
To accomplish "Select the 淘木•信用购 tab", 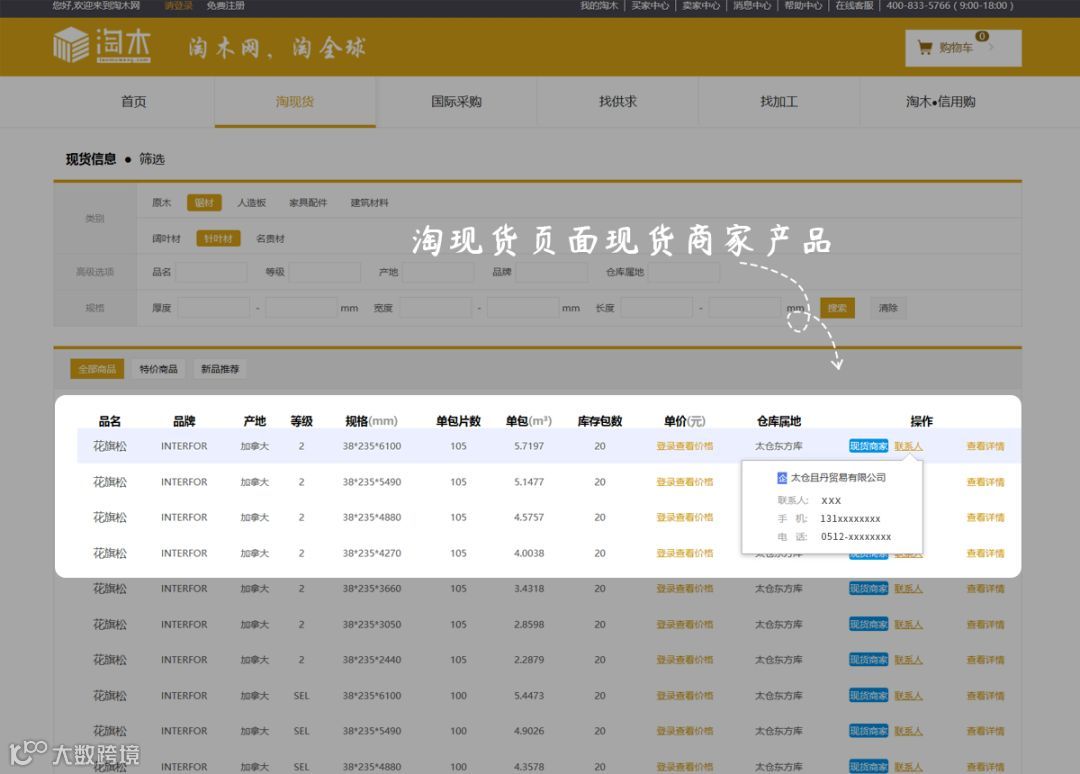I will pos(940,102).
